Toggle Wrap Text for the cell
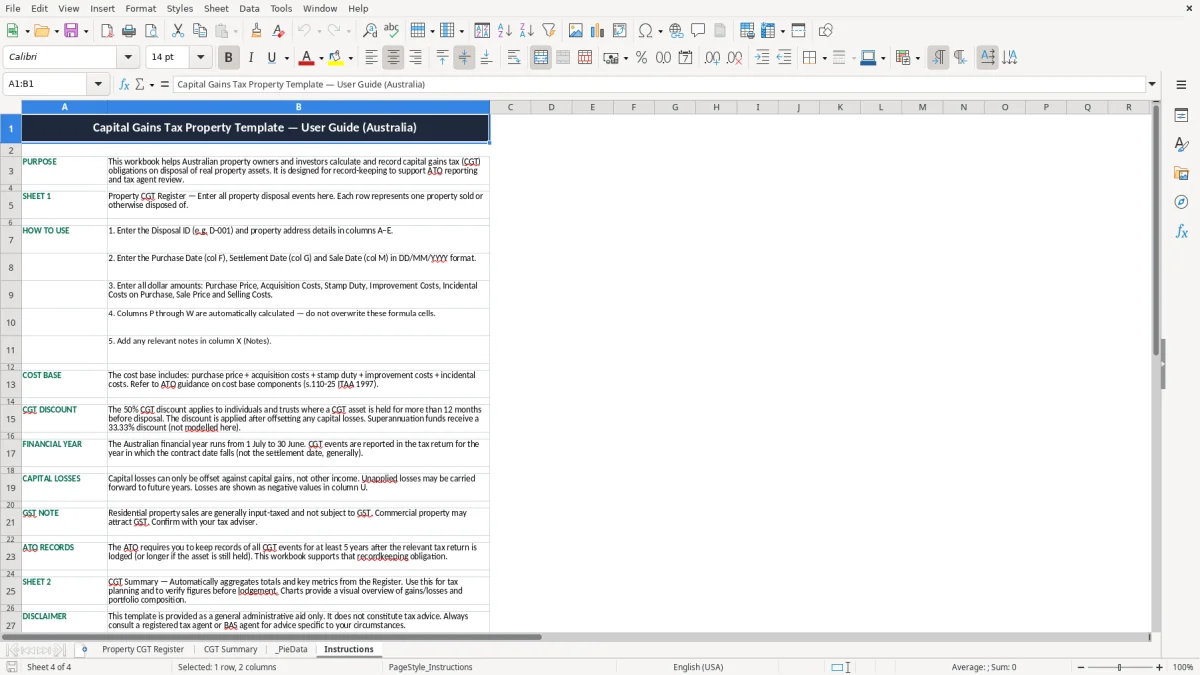Screen dimensions: 1200x675 point(513,58)
